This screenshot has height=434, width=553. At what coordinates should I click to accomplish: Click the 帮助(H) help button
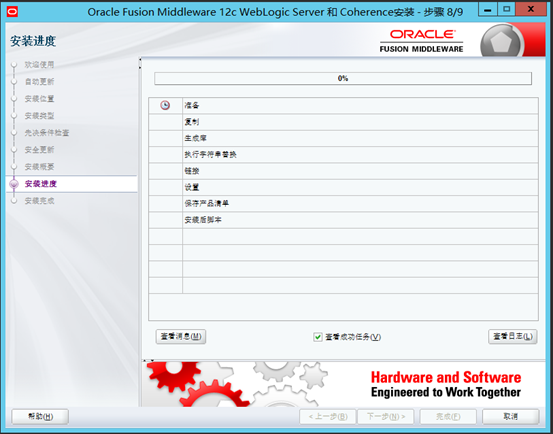coord(40,417)
